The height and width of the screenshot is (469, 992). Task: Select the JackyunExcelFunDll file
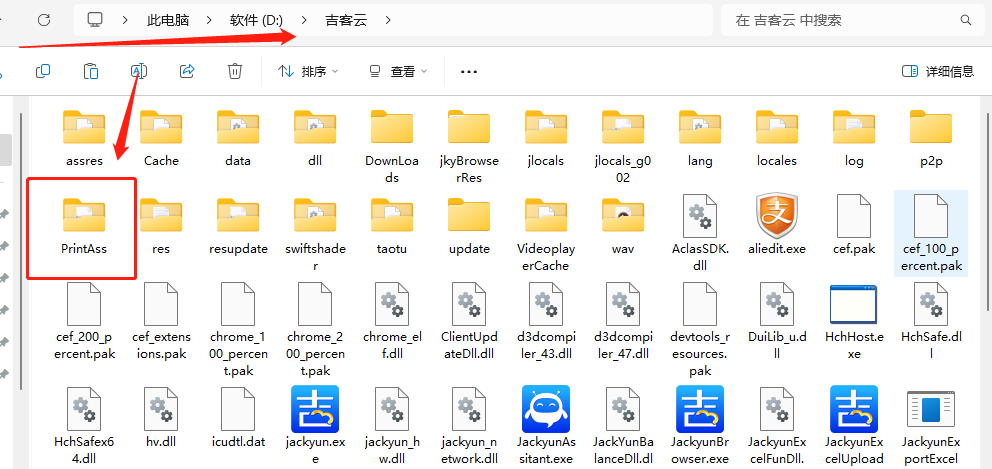[777, 425]
